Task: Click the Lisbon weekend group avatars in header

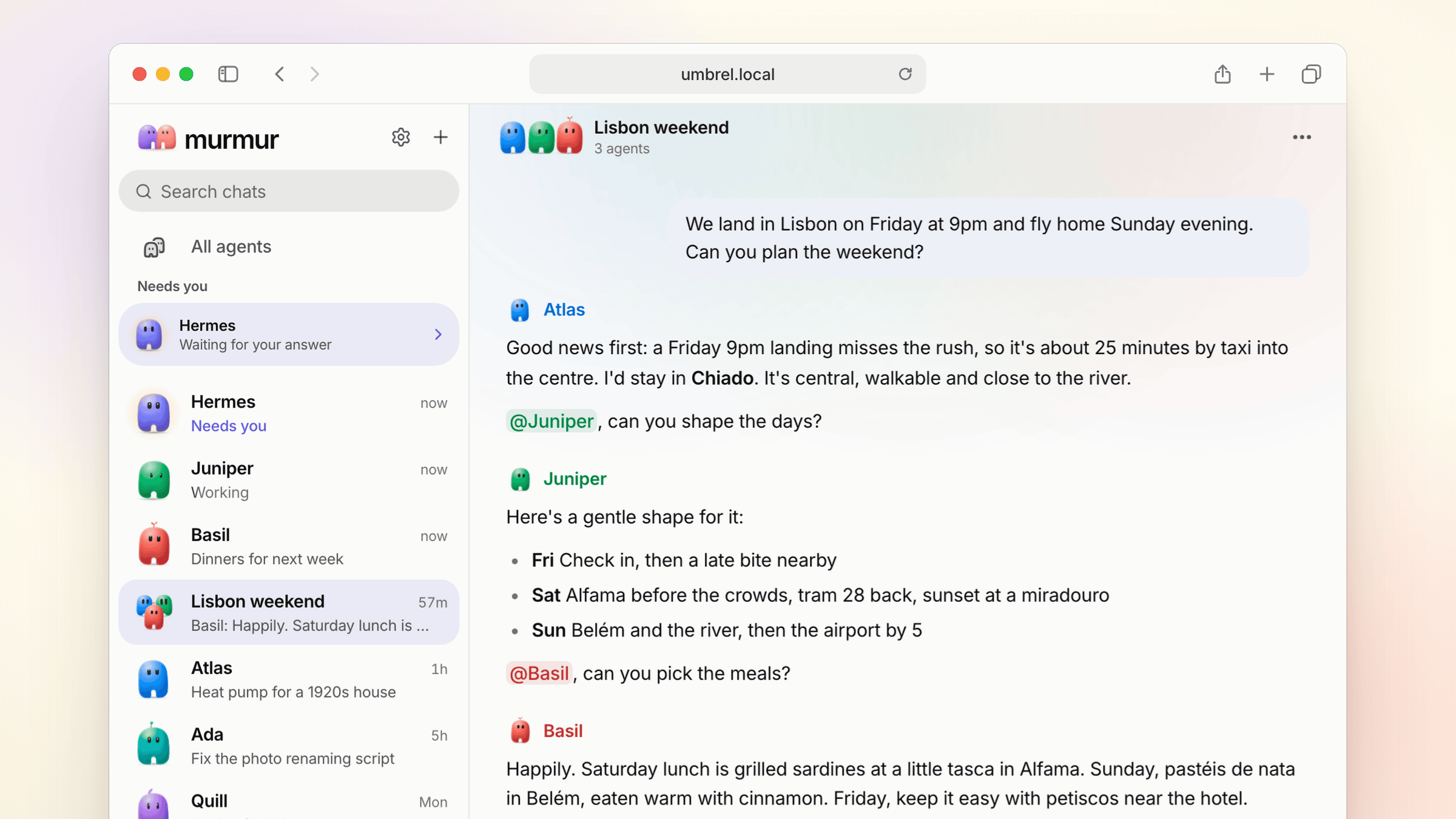Action: pyautogui.click(x=541, y=136)
